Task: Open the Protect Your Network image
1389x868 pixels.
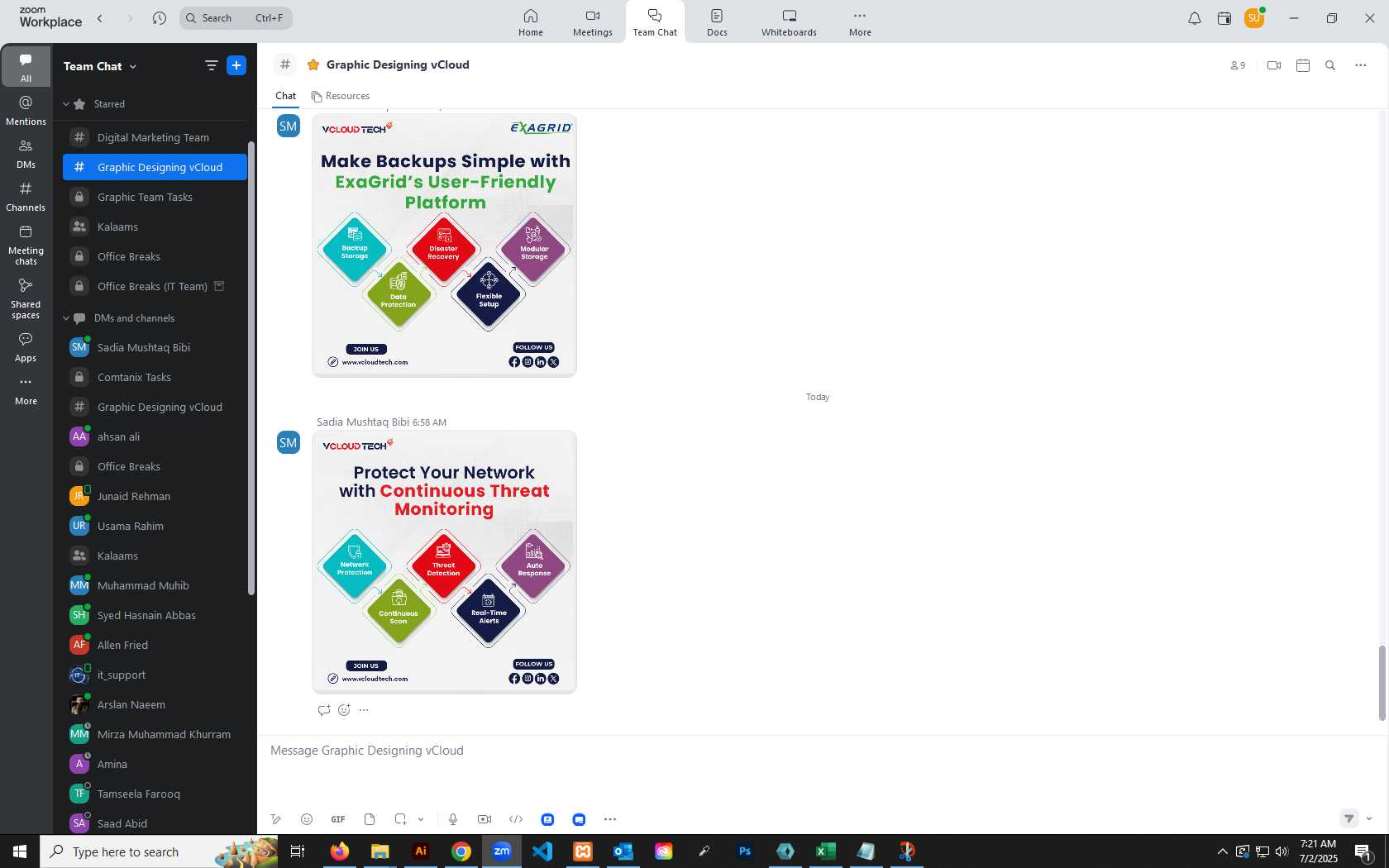Action: click(x=444, y=561)
